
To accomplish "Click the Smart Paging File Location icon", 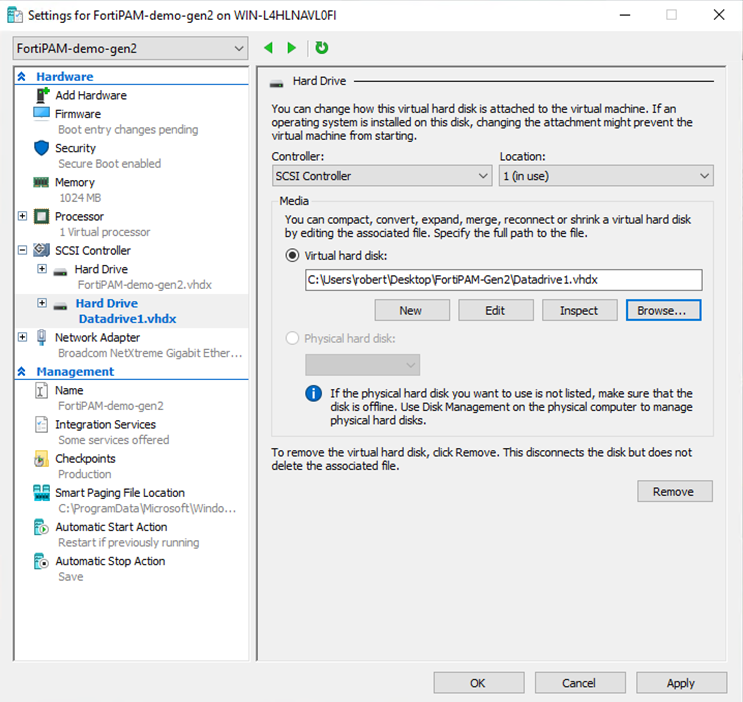I will pyautogui.click(x=41, y=493).
